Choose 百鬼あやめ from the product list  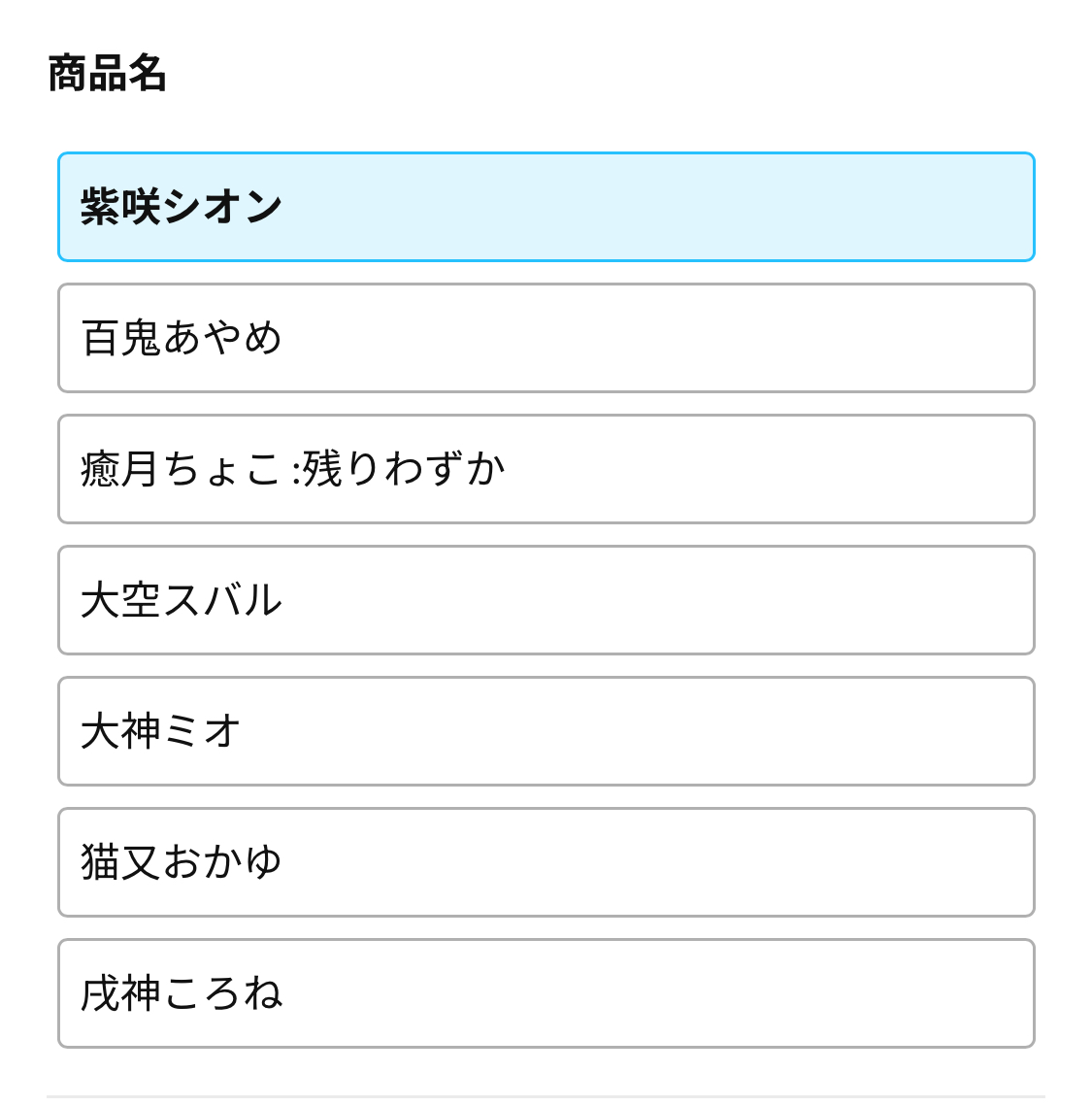pos(546,338)
